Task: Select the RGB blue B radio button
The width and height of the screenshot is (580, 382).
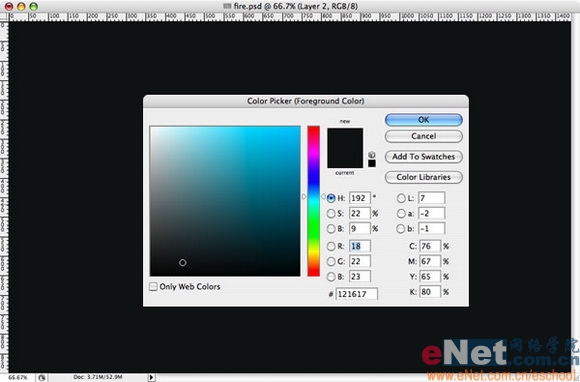Action: [331, 277]
